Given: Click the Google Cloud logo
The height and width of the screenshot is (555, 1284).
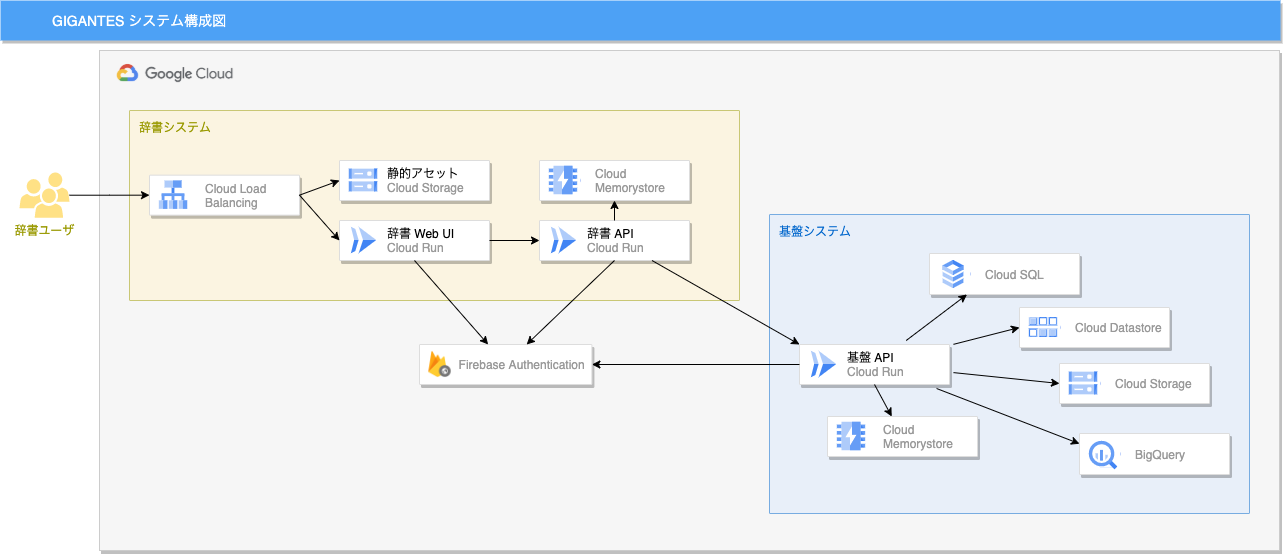Looking at the screenshot, I should [127, 73].
